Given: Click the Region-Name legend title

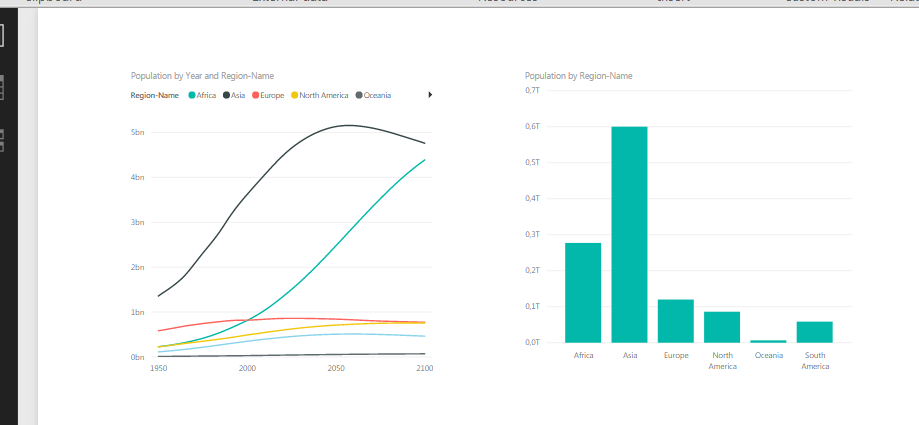Looking at the screenshot, I should pyautogui.click(x=155, y=95).
